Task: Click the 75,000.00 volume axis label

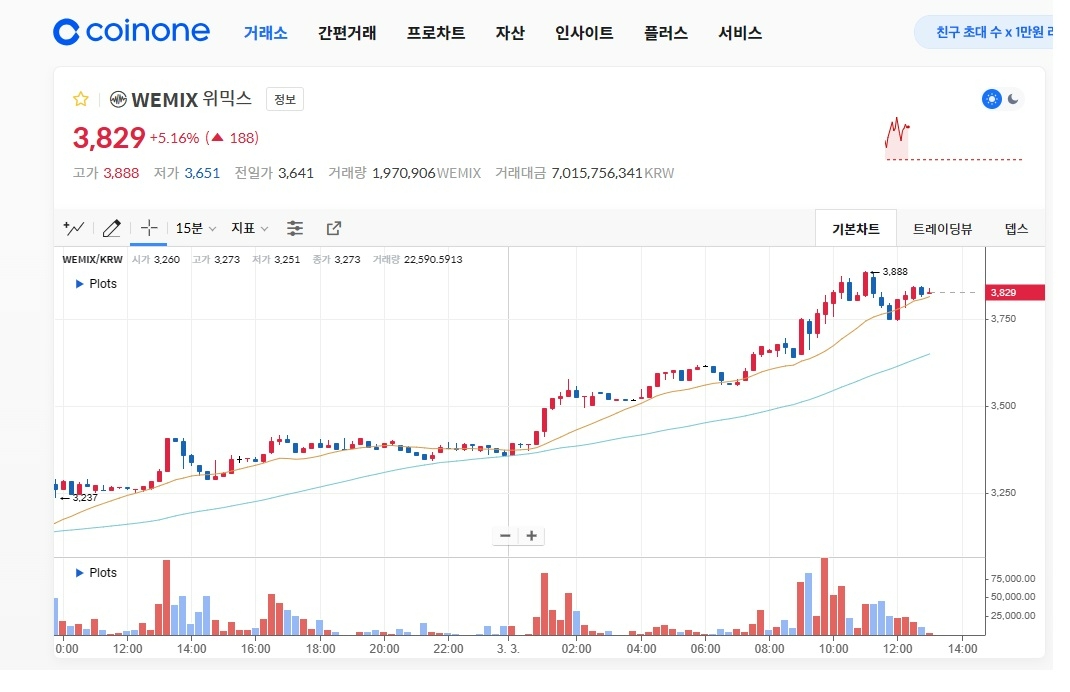Action: pos(1013,579)
